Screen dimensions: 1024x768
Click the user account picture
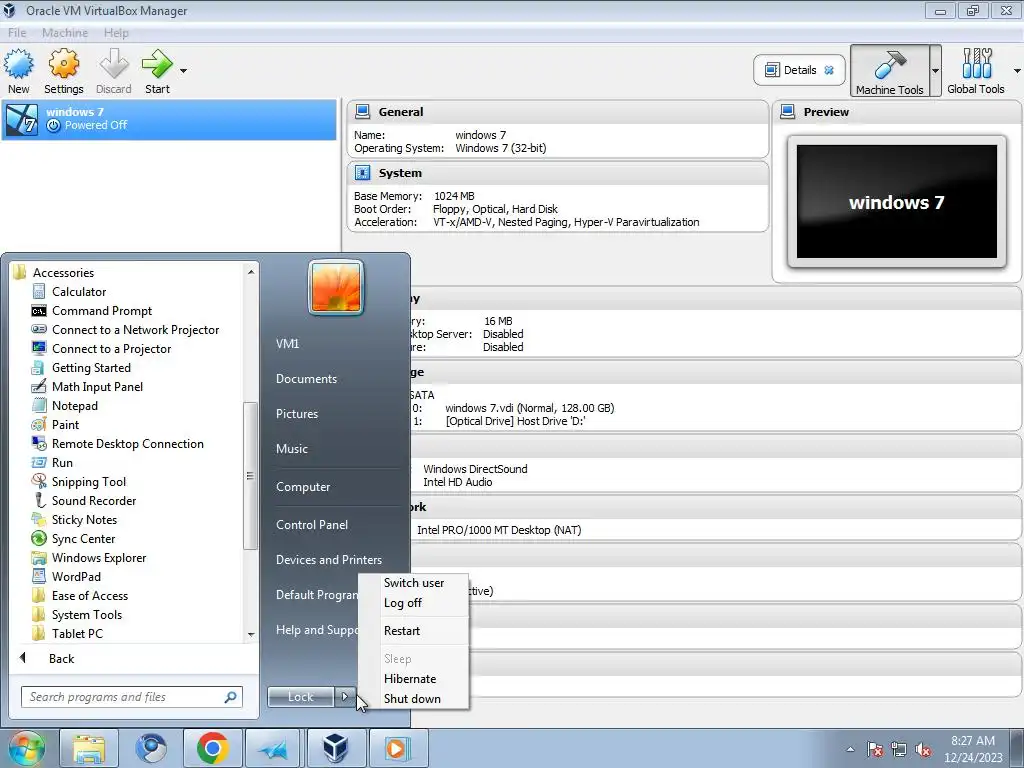336,287
